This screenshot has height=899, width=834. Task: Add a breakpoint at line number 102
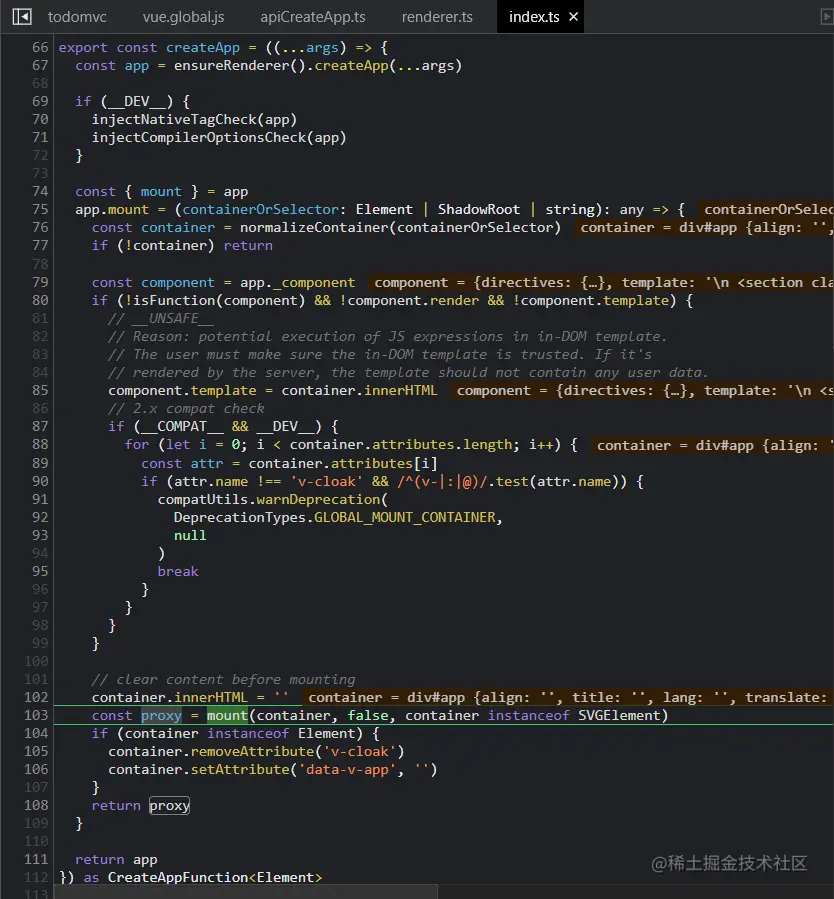click(36, 697)
